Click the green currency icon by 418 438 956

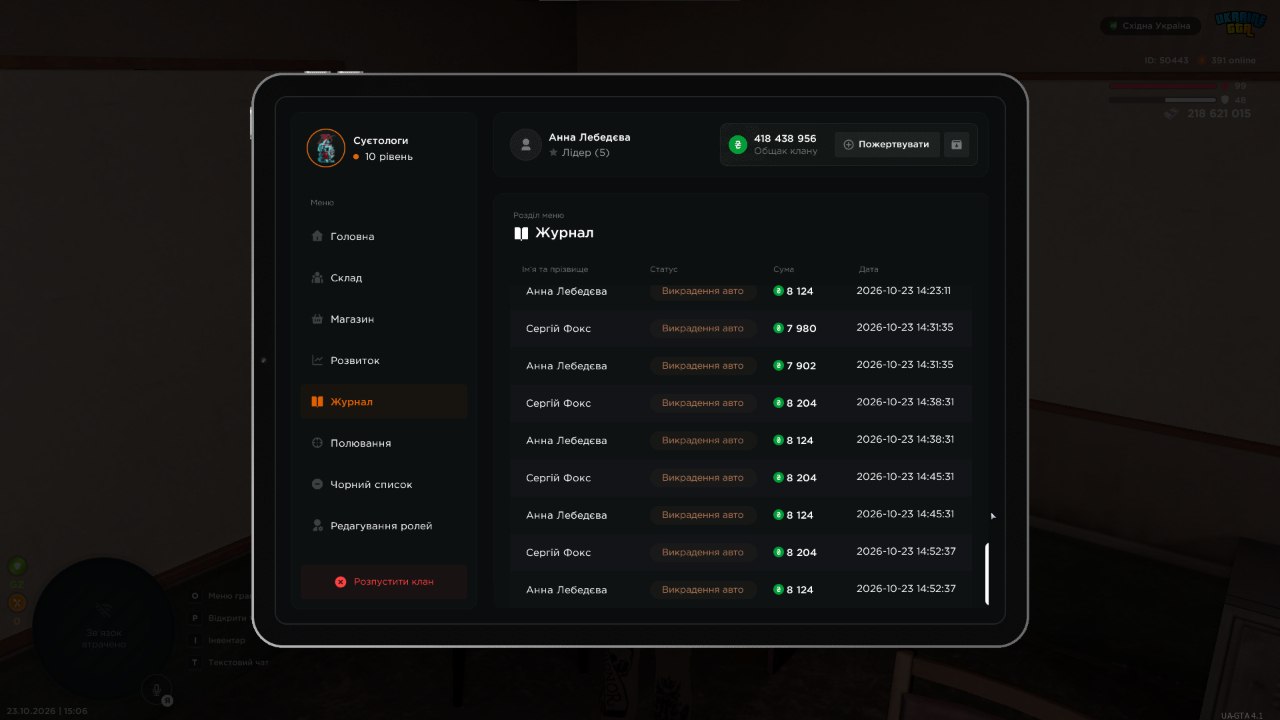(x=738, y=145)
